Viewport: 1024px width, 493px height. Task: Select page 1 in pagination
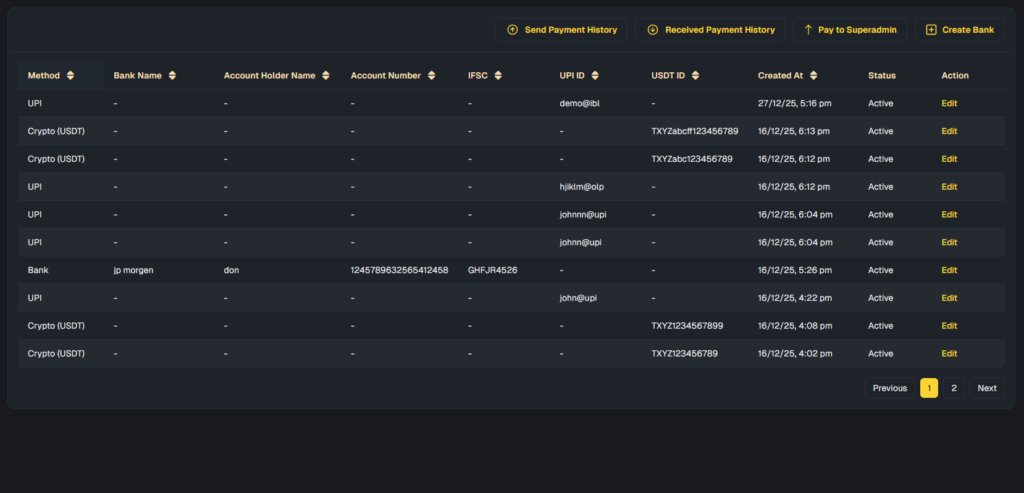929,388
